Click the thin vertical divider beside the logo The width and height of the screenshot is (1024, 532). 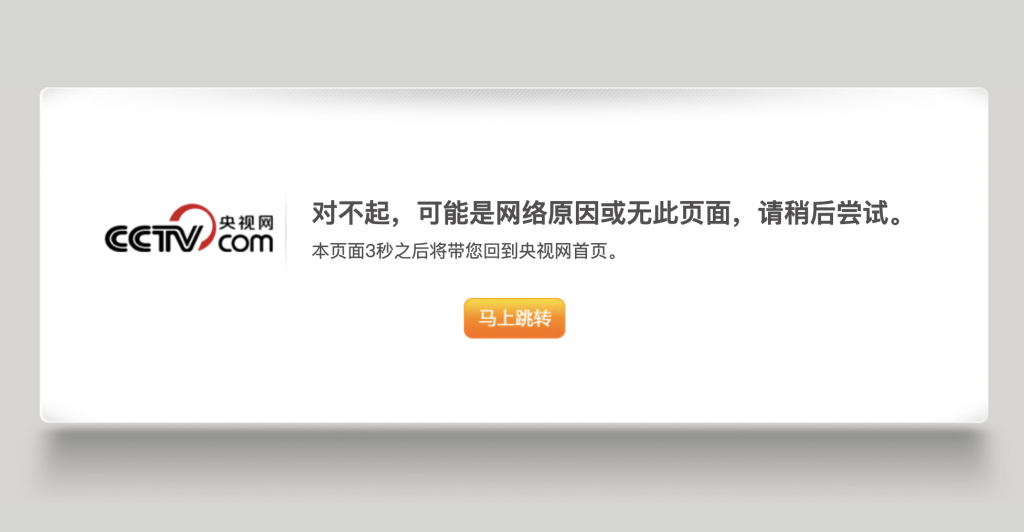tap(286, 230)
